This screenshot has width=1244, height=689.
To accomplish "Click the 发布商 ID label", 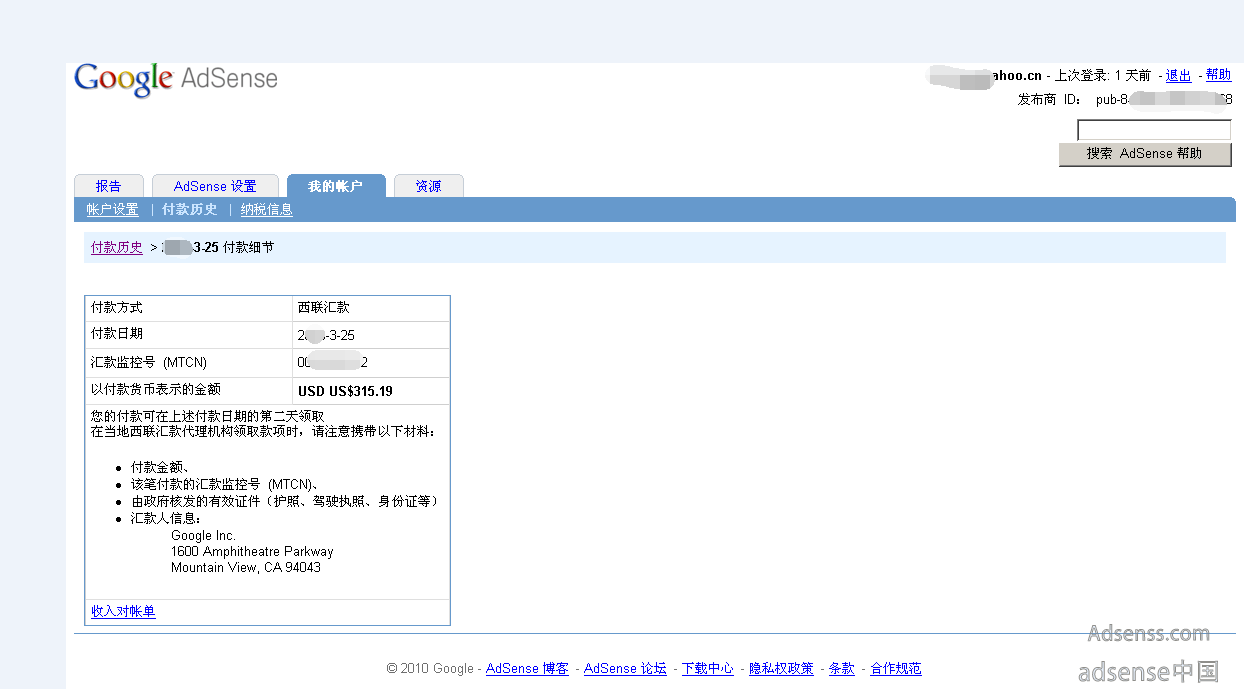I will pos(1050,99).
